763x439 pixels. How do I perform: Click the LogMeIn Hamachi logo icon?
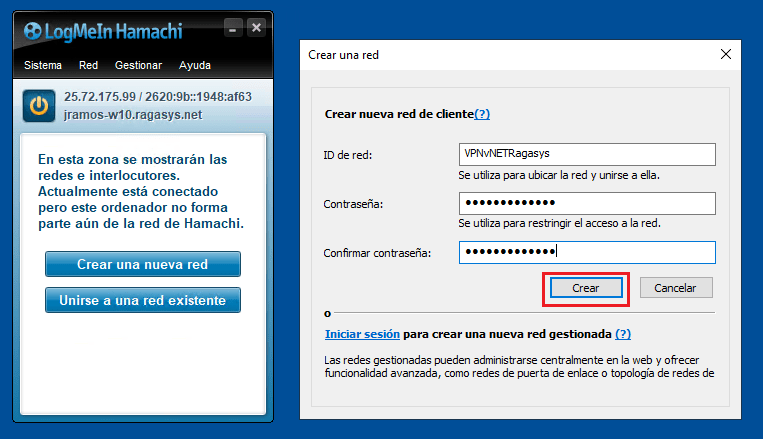33,31
